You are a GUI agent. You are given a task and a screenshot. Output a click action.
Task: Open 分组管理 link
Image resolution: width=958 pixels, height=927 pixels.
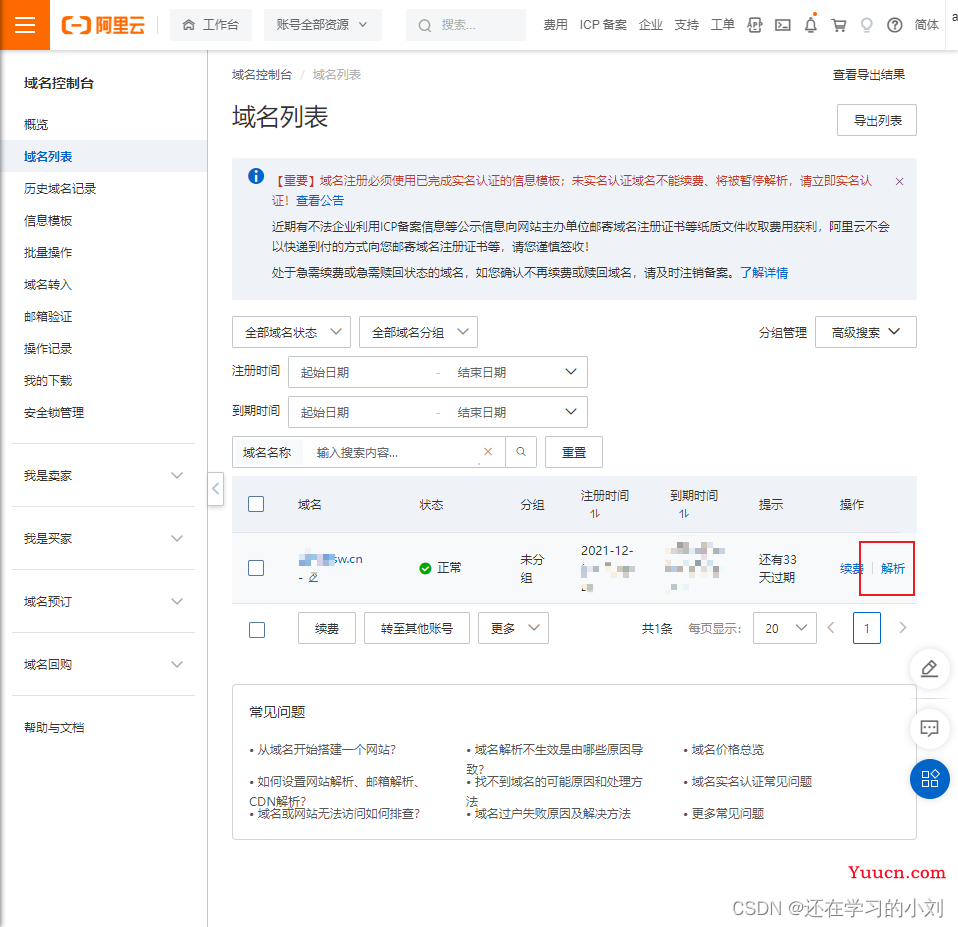[x=783, y=332]
